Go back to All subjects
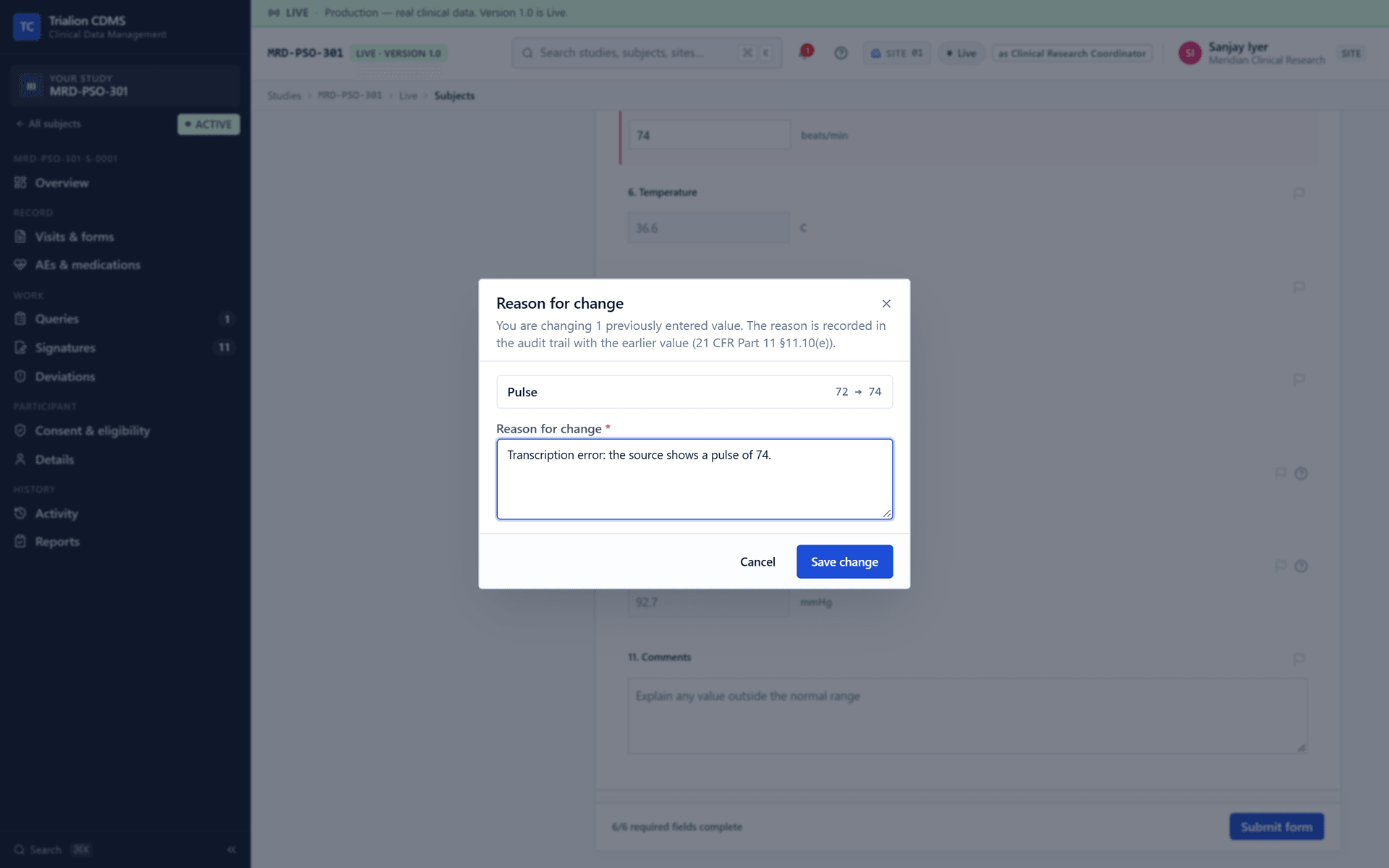The width and height of the screenshot is (1389, 868). (x=48, y=124)
